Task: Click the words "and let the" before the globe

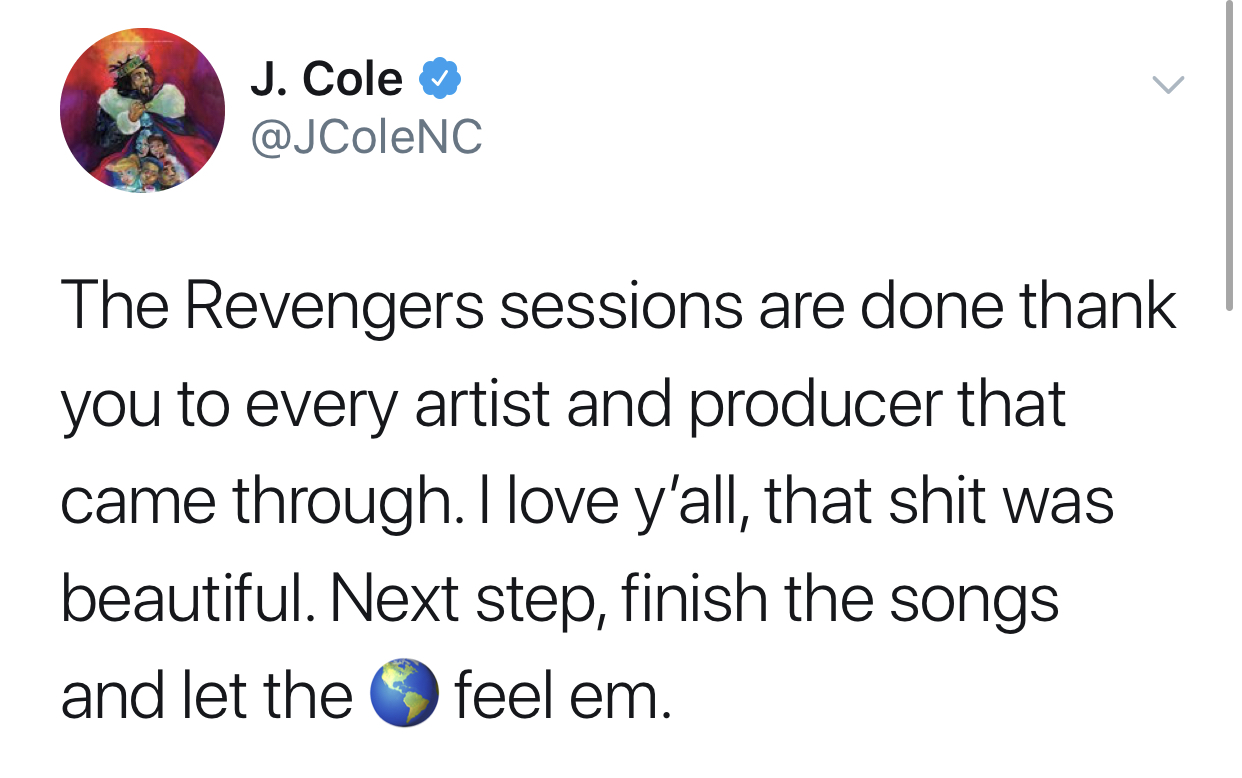Action: (x=206, y=696)
